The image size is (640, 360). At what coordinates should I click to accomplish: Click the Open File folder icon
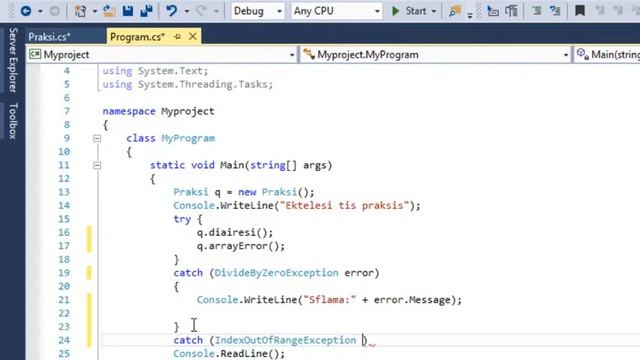click(109, 11)
